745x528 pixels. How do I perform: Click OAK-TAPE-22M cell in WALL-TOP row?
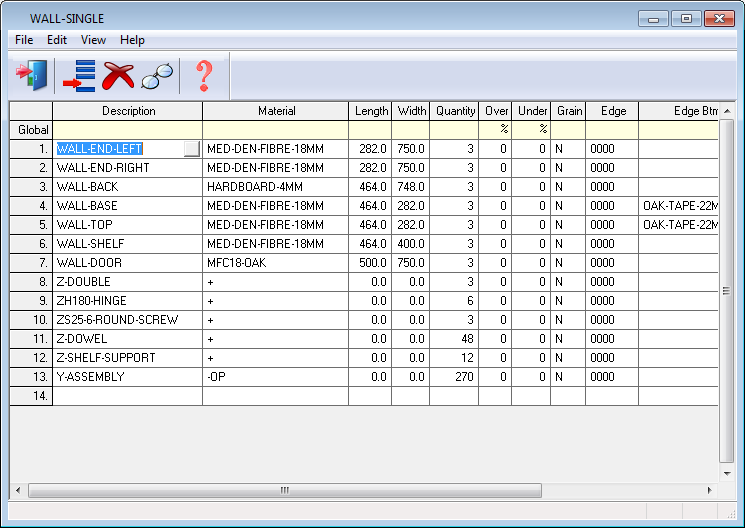click(678, 225)
